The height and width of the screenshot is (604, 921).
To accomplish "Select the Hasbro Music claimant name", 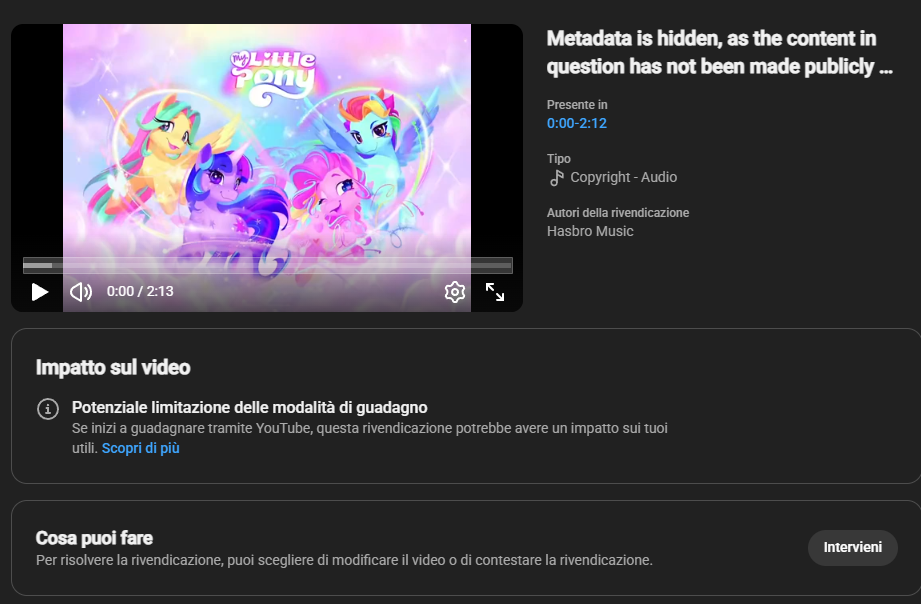I will coord(590,231).
